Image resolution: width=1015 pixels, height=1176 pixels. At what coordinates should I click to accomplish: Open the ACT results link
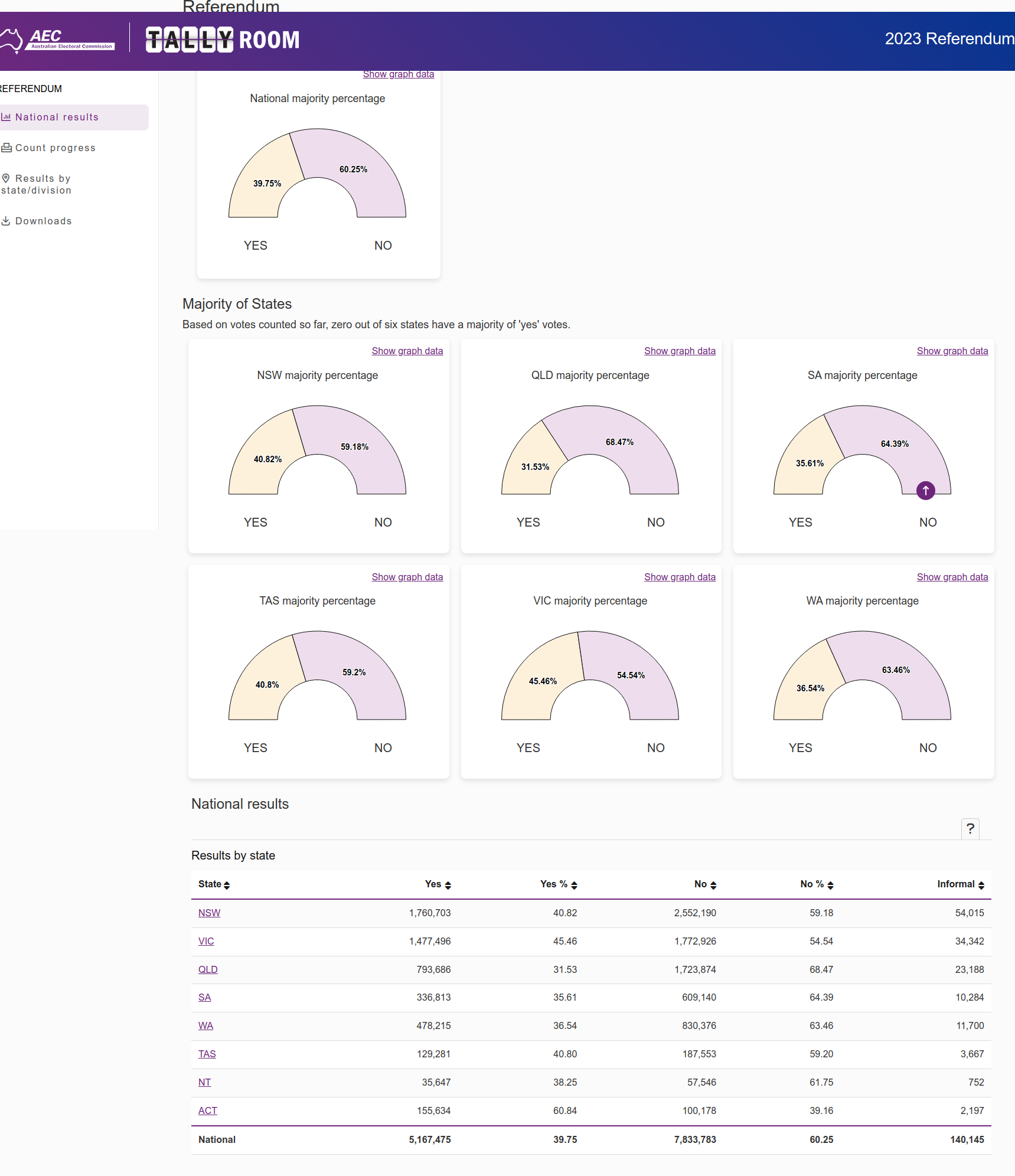[207, 1110]
